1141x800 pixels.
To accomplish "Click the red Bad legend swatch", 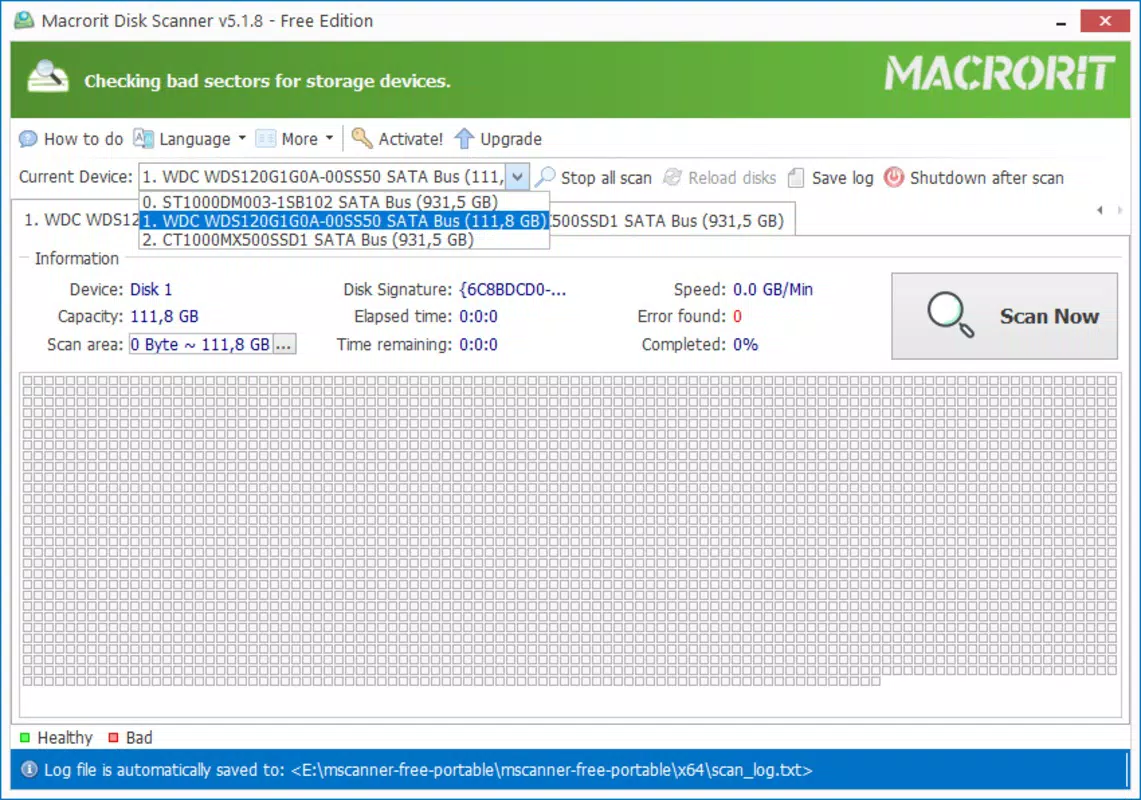I will pyautogui.click(x=113, y=737).
